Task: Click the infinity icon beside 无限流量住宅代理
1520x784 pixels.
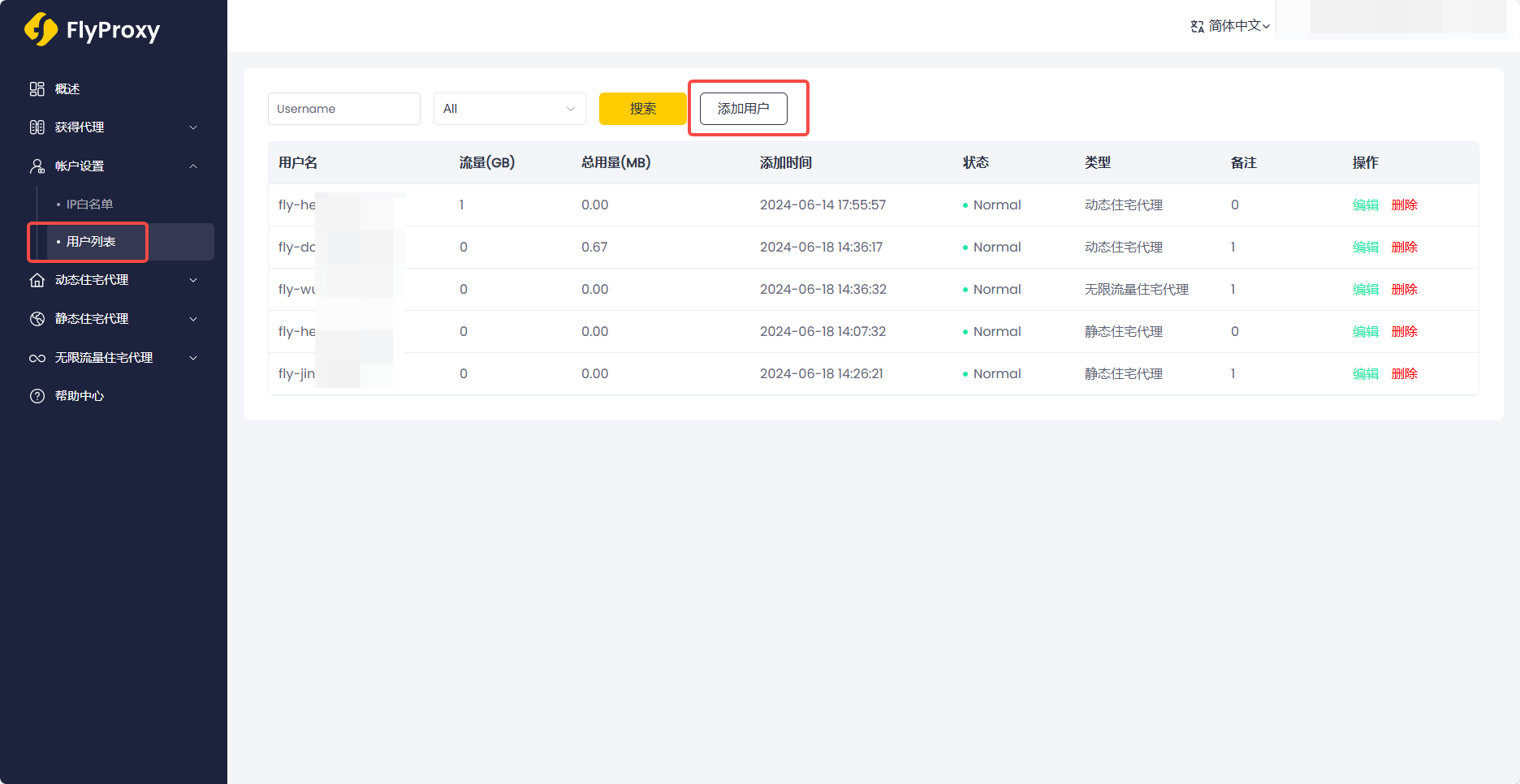Action: tap(37, 358)
